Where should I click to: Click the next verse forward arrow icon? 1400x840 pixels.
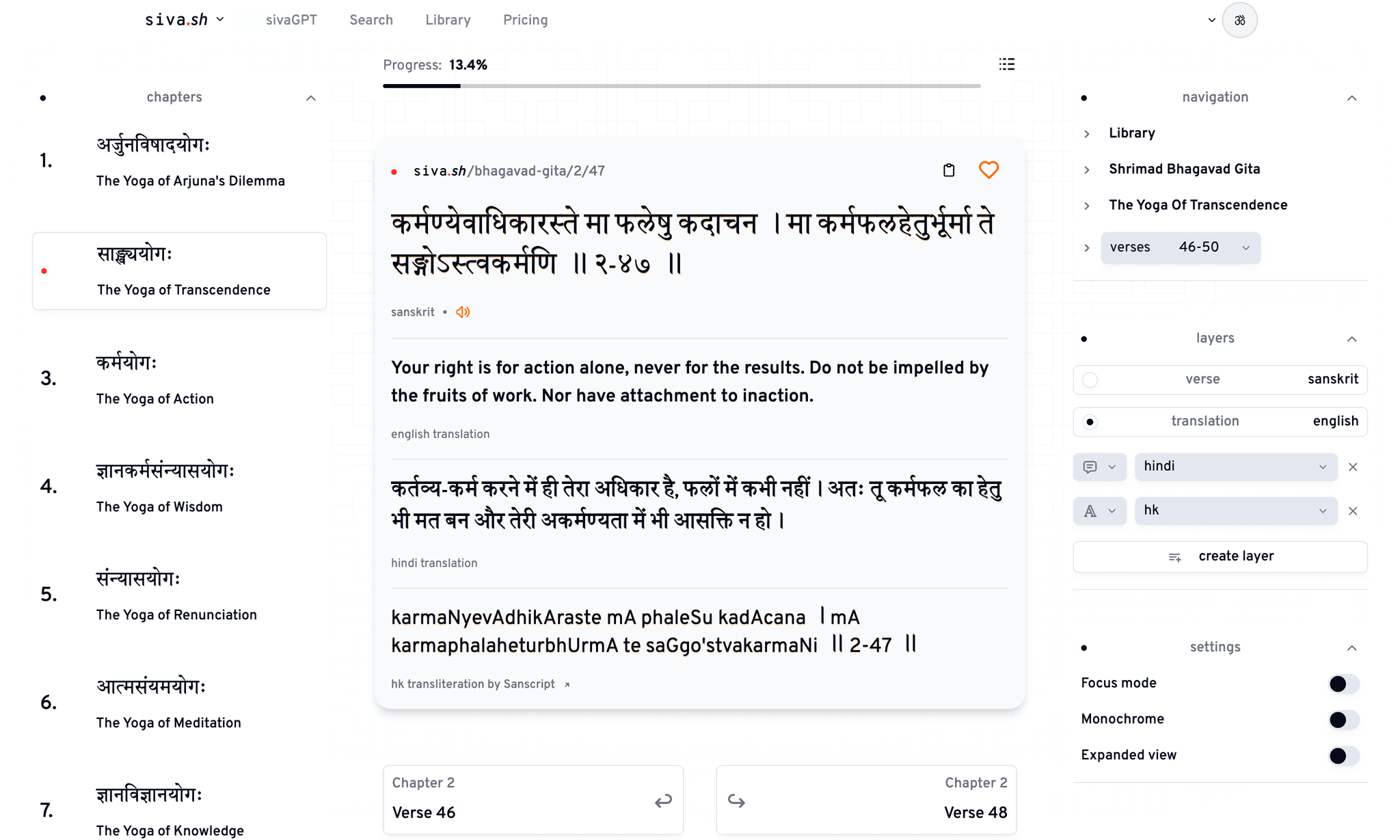click(x=736, y=800)
